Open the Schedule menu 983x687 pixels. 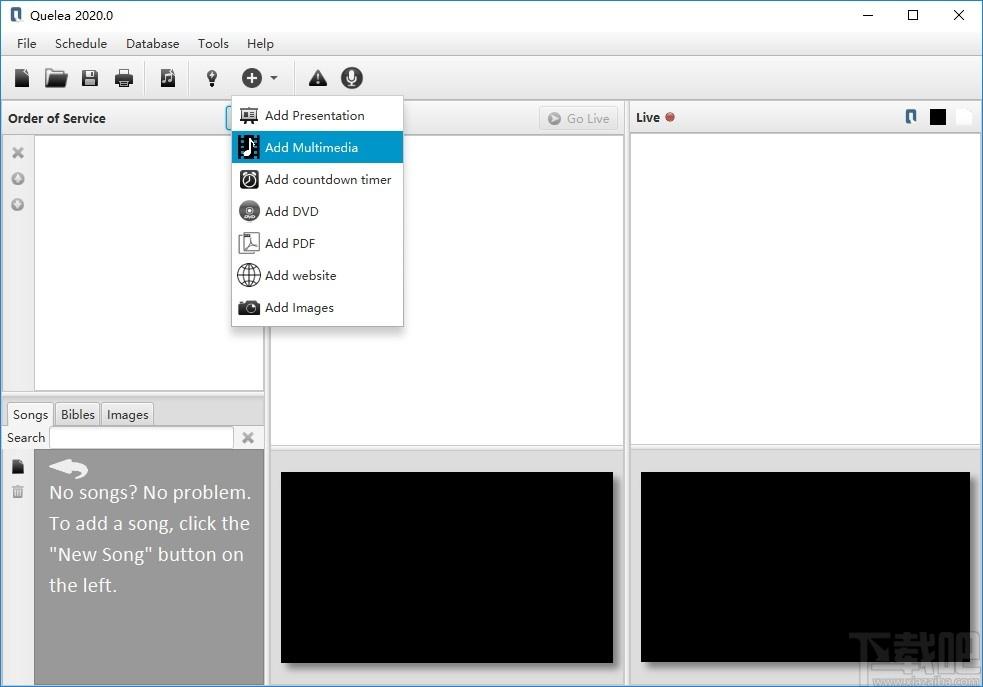(x=81, y=43)
